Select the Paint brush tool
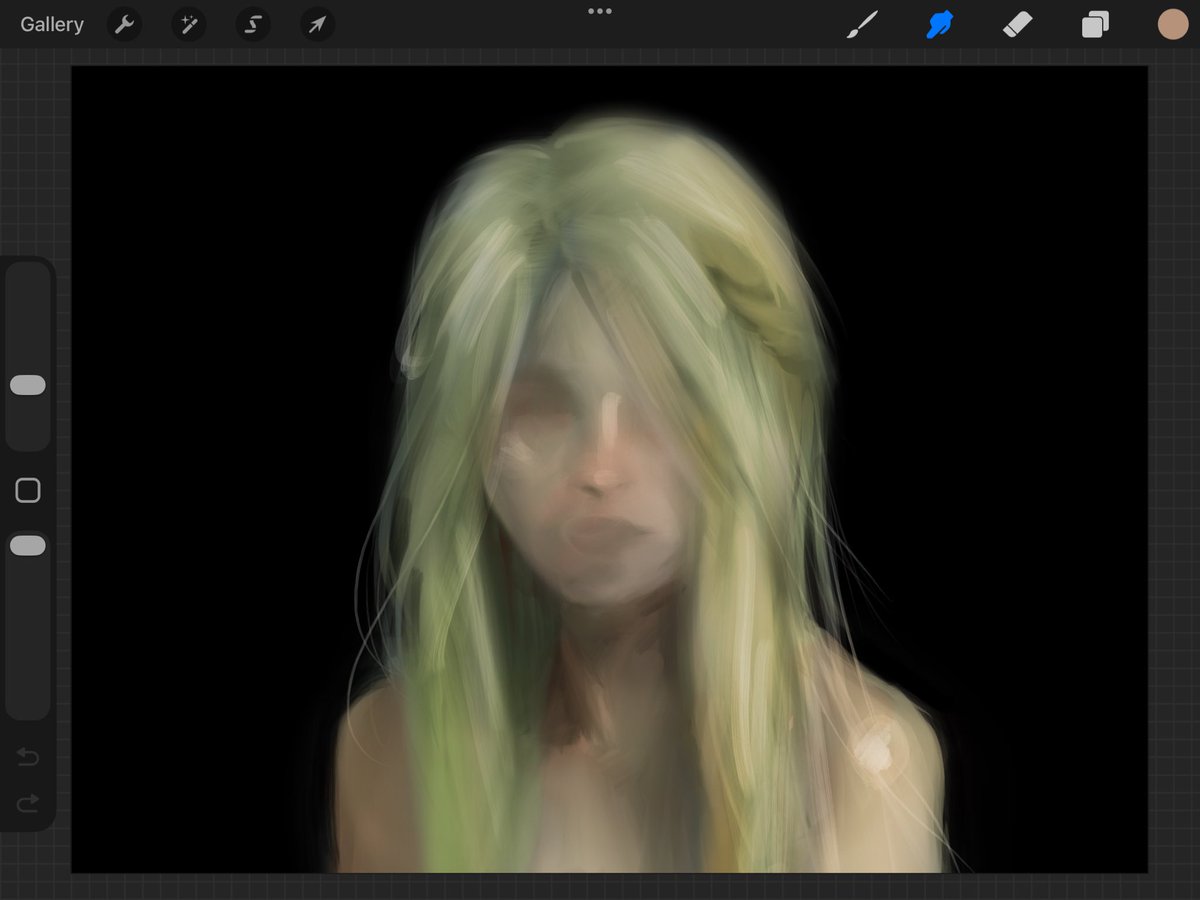1200x900 pixels. (862, 25)
